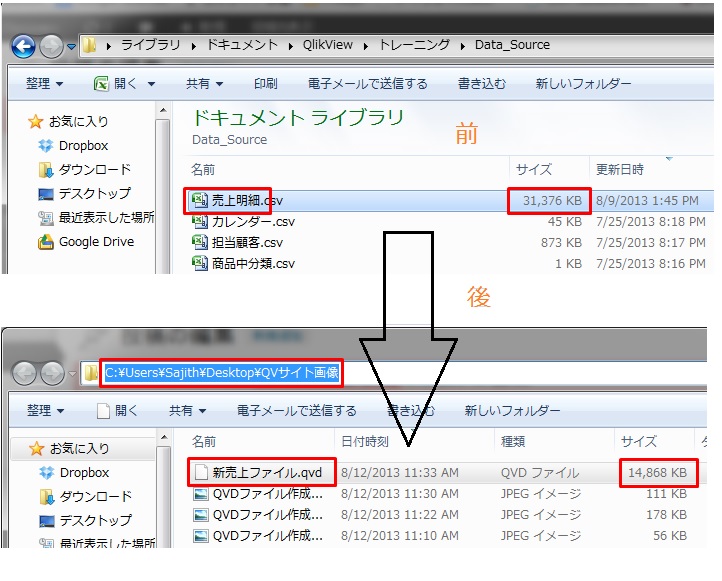
Task: Click 新しいフォルダー in bottom toolbar
Action: point(512,410)
